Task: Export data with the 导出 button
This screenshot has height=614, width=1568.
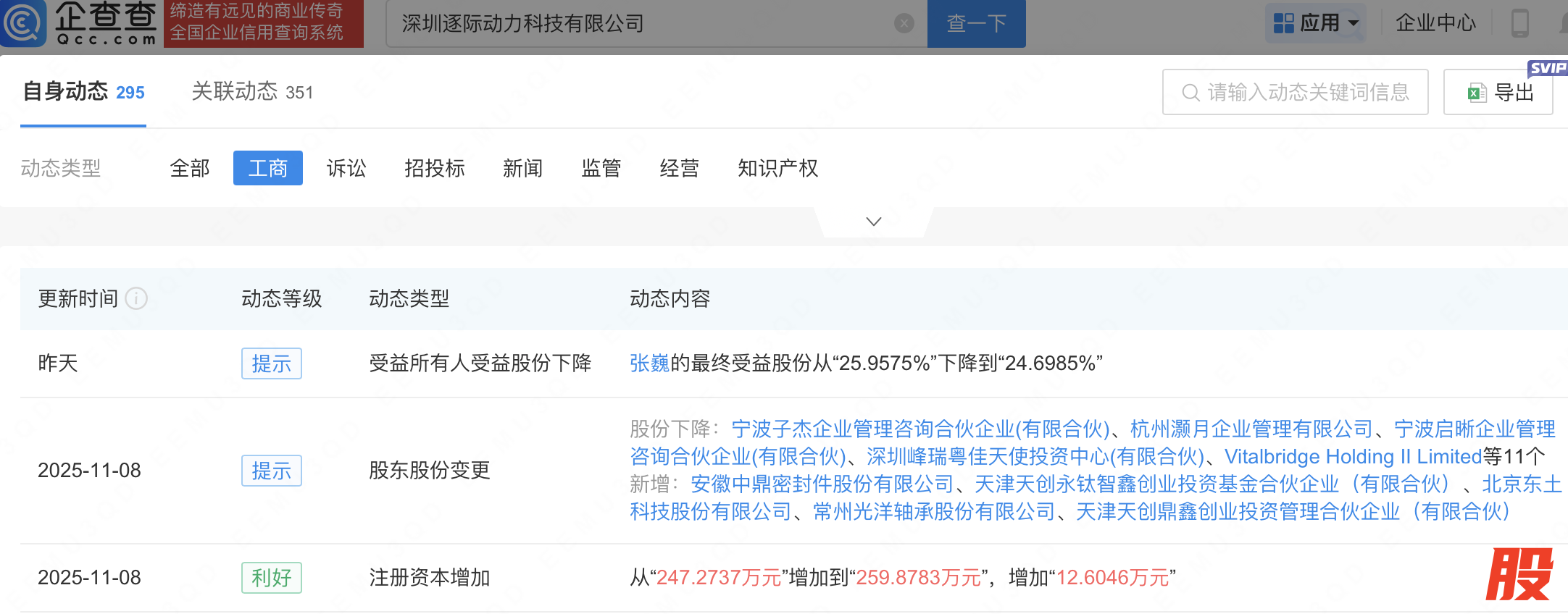Action: tap(1498, 93)
